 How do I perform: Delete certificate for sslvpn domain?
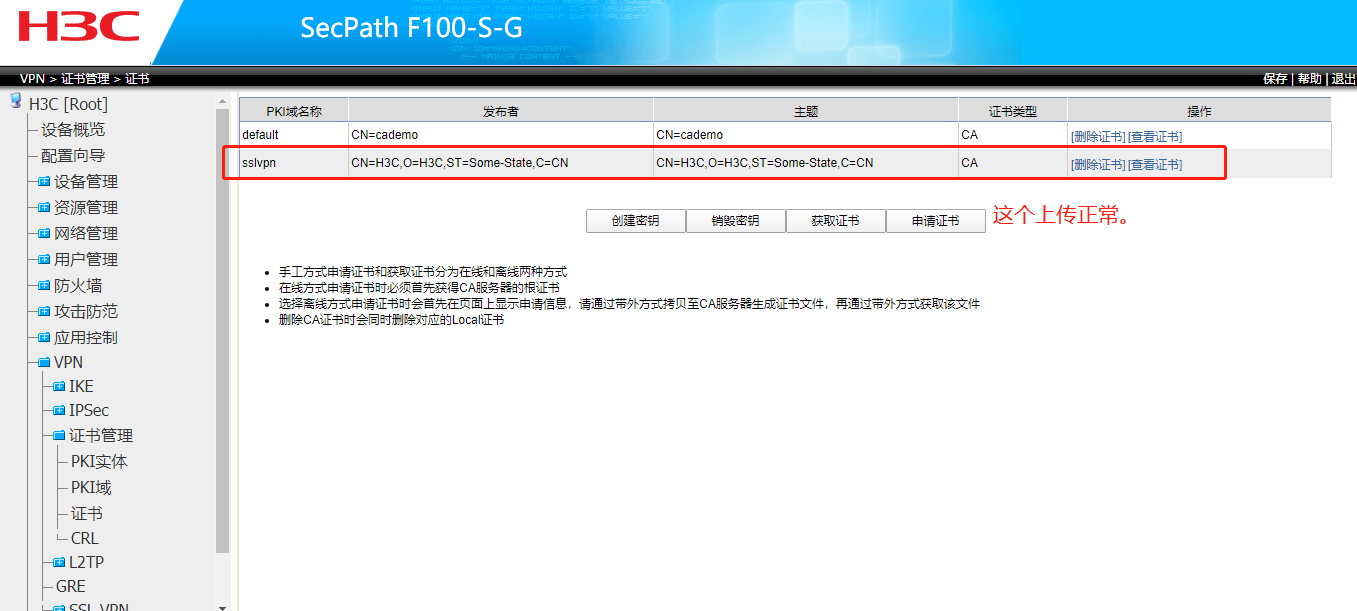(1098, 164)
